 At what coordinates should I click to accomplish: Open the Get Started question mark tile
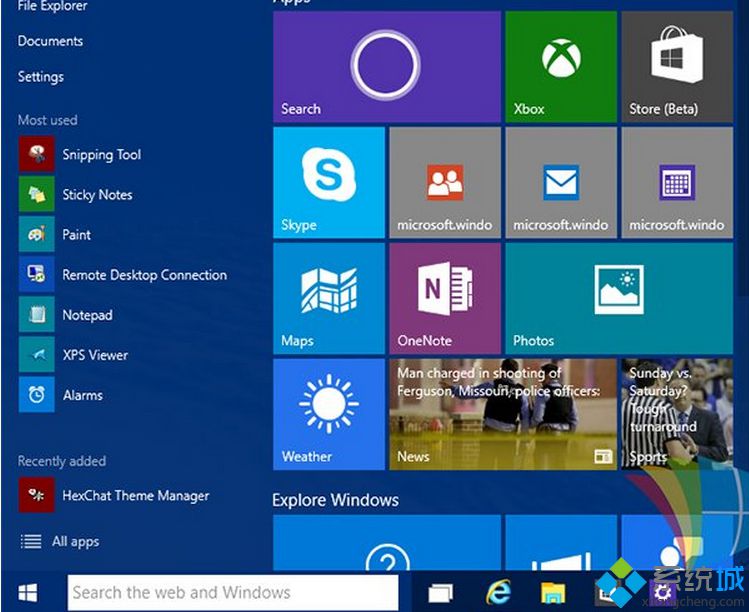point(387,543)
